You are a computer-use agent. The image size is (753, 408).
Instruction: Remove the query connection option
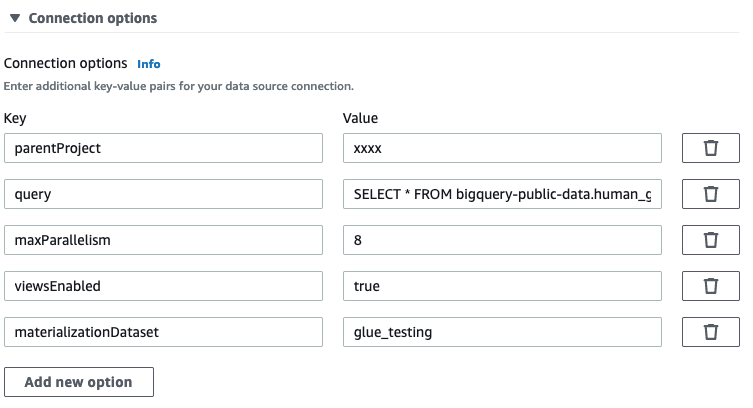[711, 194]
